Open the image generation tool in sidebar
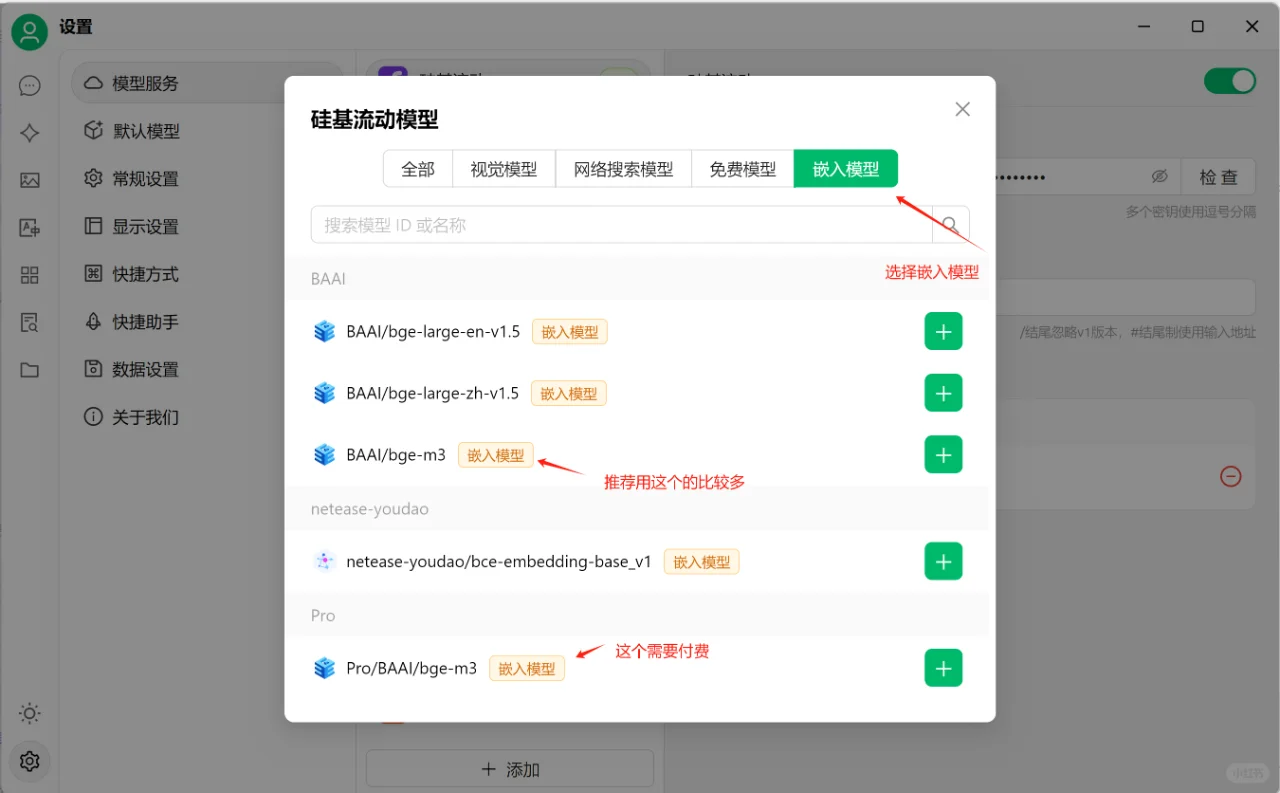 point(29,180)
